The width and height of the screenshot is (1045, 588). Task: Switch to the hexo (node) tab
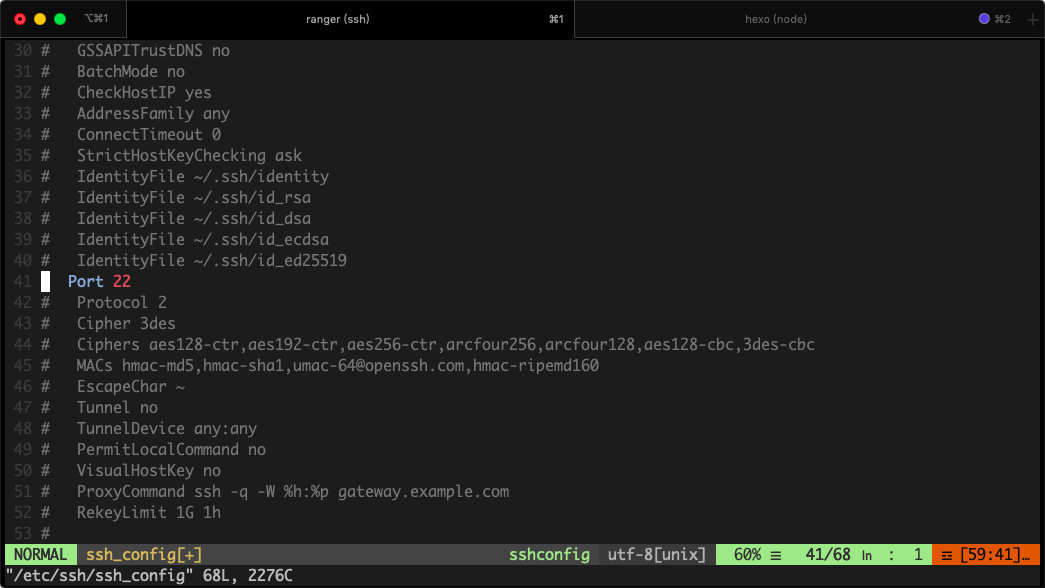click(x=775, y=19)
